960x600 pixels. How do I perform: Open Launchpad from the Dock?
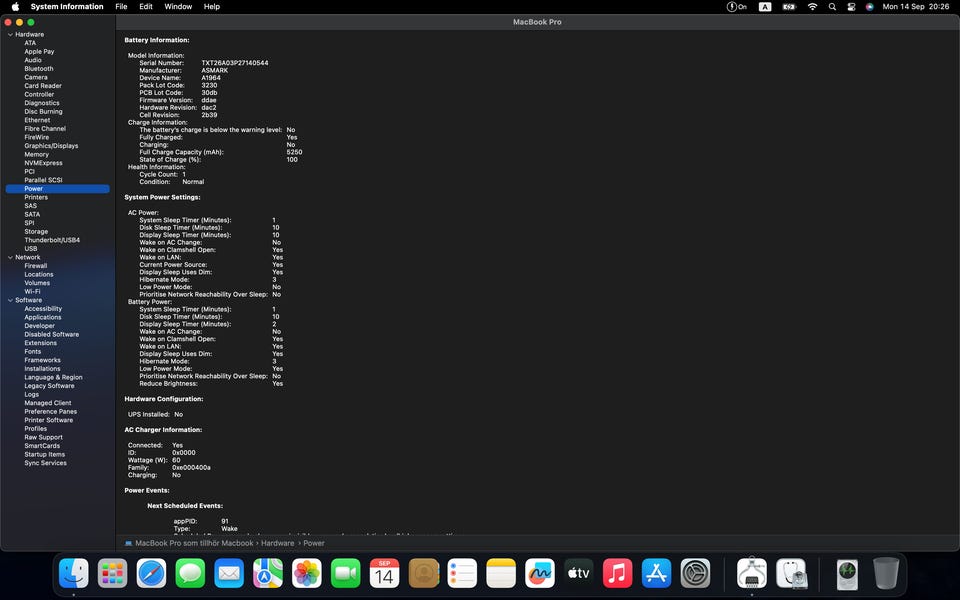coord(113,574)
